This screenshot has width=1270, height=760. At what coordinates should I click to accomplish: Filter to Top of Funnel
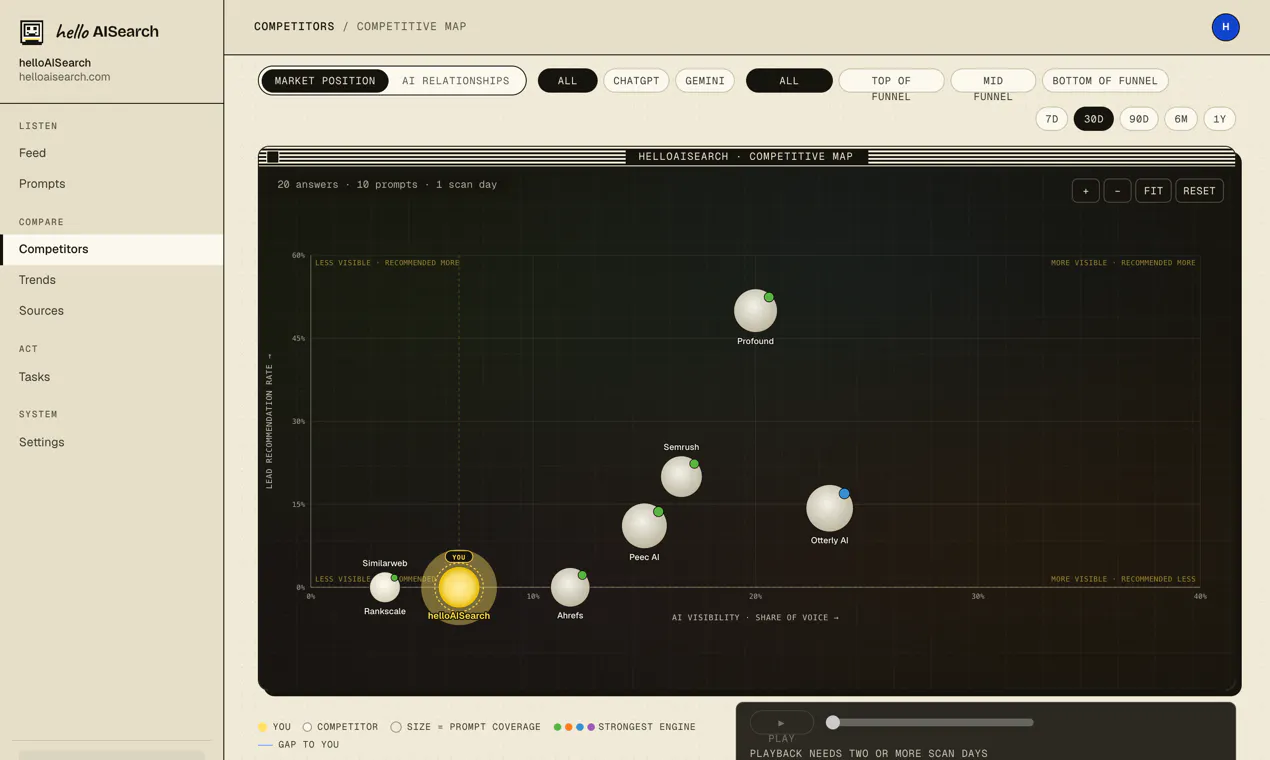click(891, 81)
